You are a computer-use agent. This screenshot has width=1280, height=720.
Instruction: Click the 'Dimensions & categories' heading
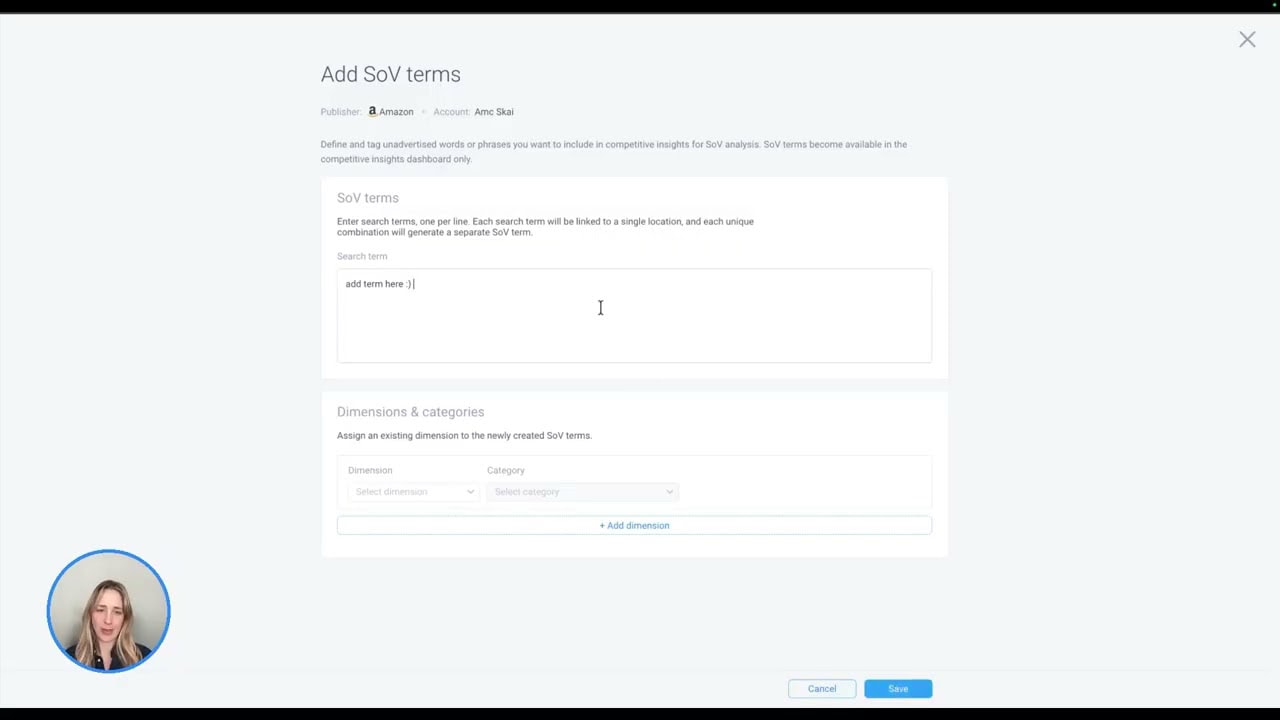[410, 412]
